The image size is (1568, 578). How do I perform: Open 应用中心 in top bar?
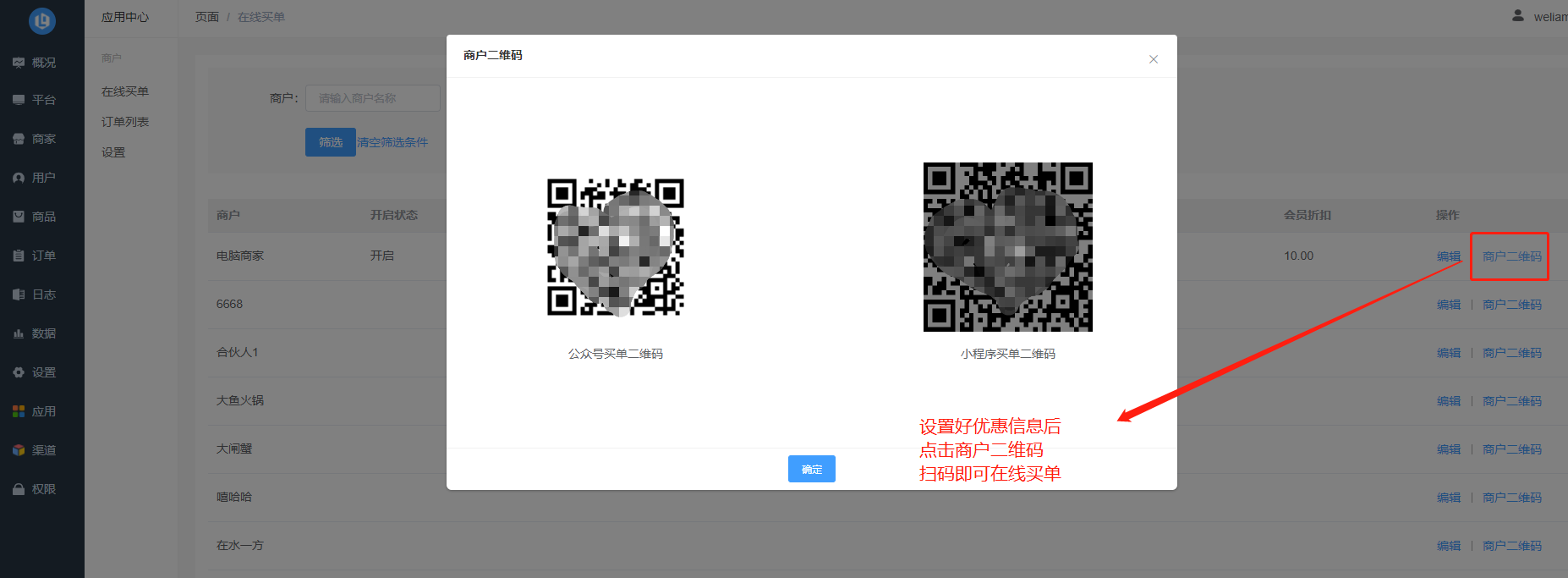125,17
